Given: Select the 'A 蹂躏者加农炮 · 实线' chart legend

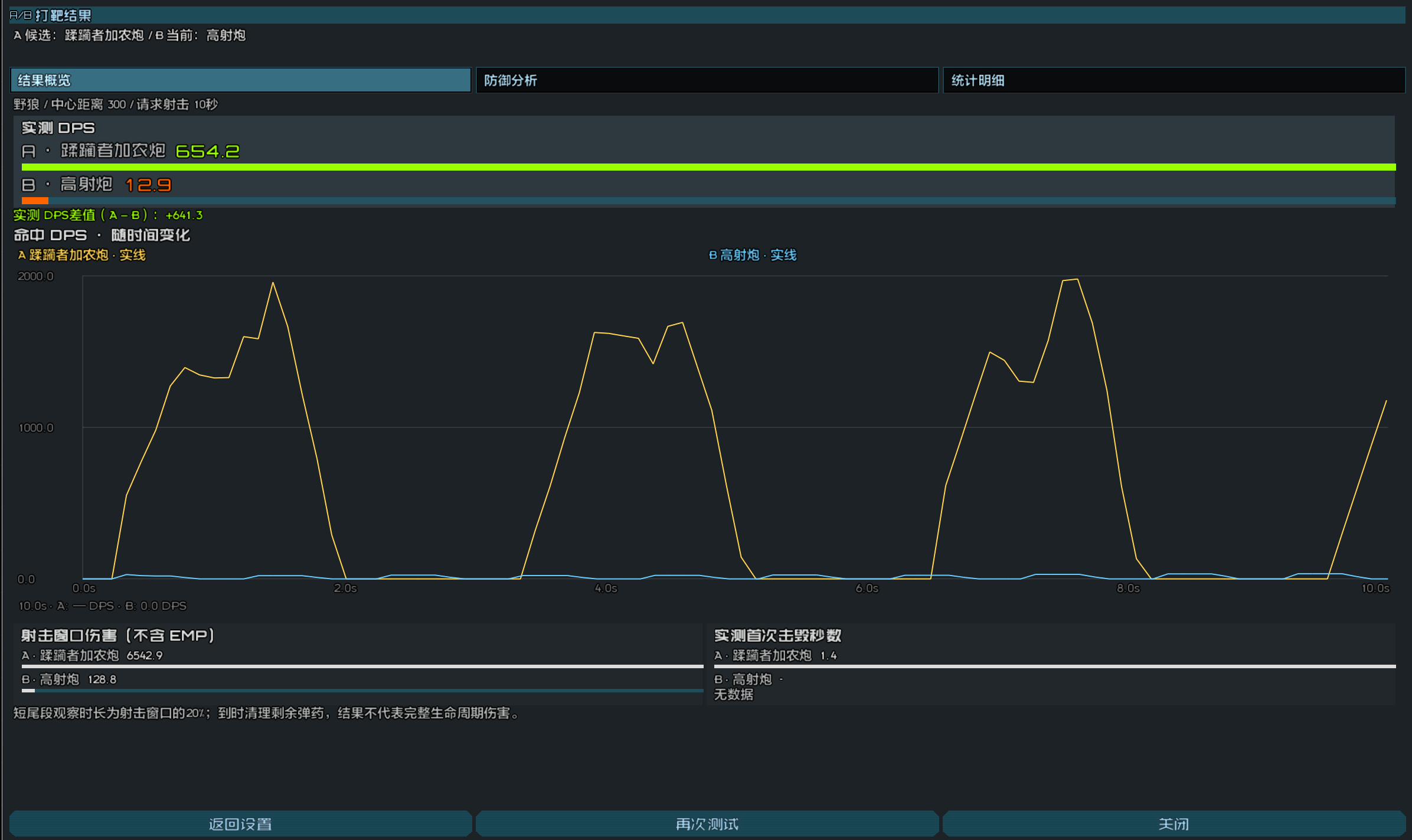Looking at the screenshot, I should tap(81, 255).
